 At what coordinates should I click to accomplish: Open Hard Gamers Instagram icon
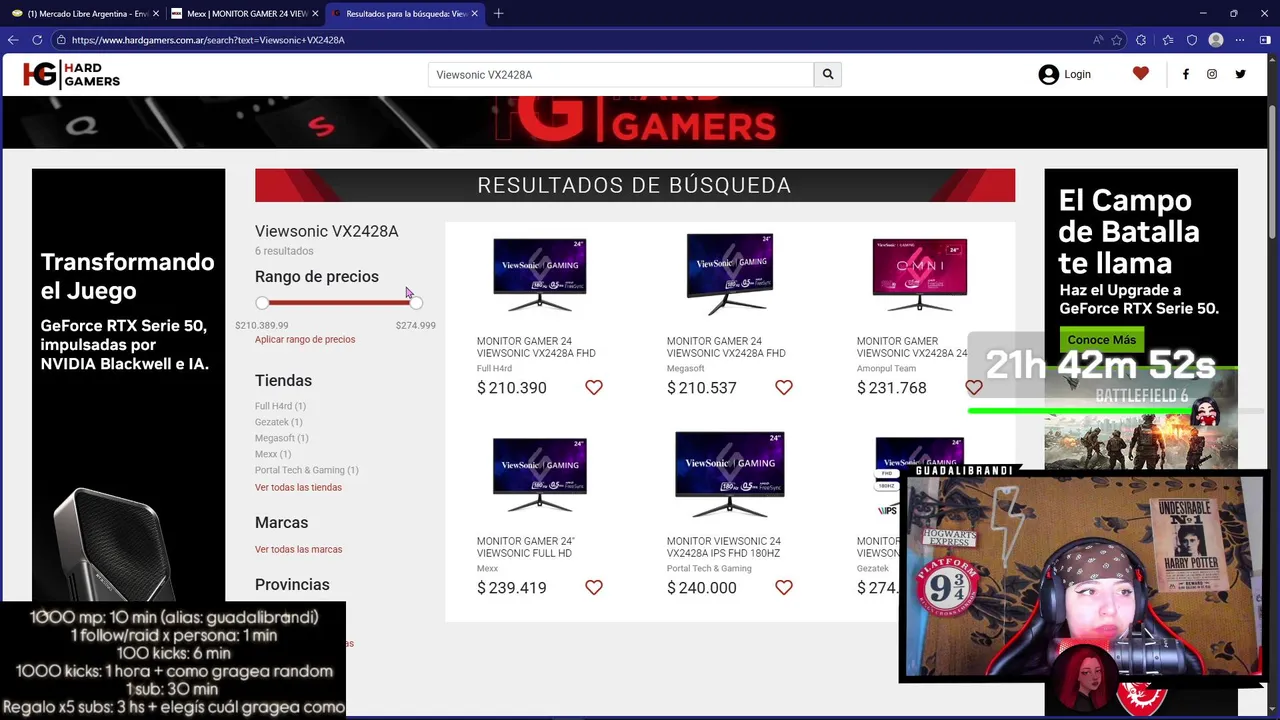(1212, 74)
